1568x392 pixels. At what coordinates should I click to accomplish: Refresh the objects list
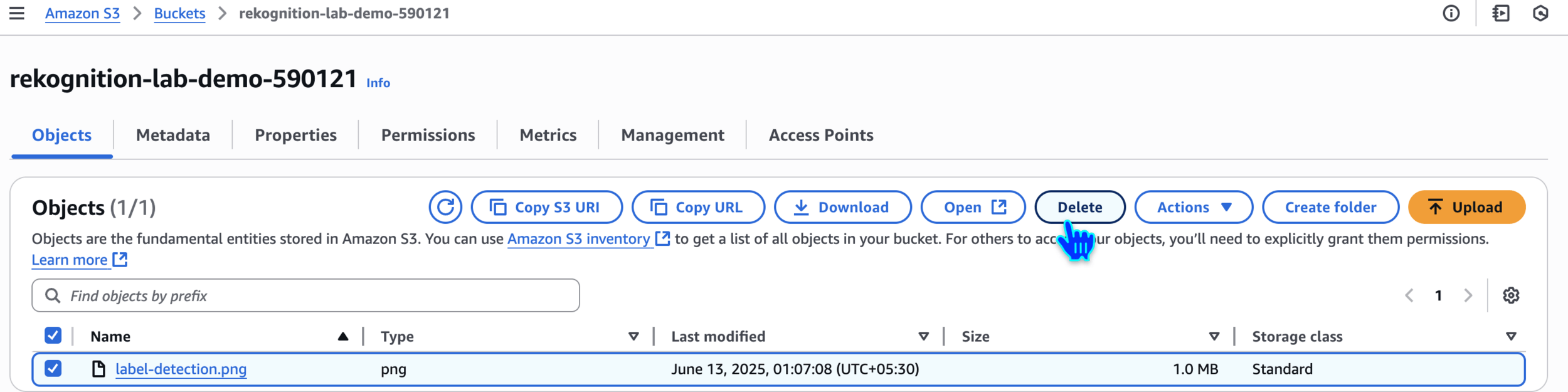point(445,207)
